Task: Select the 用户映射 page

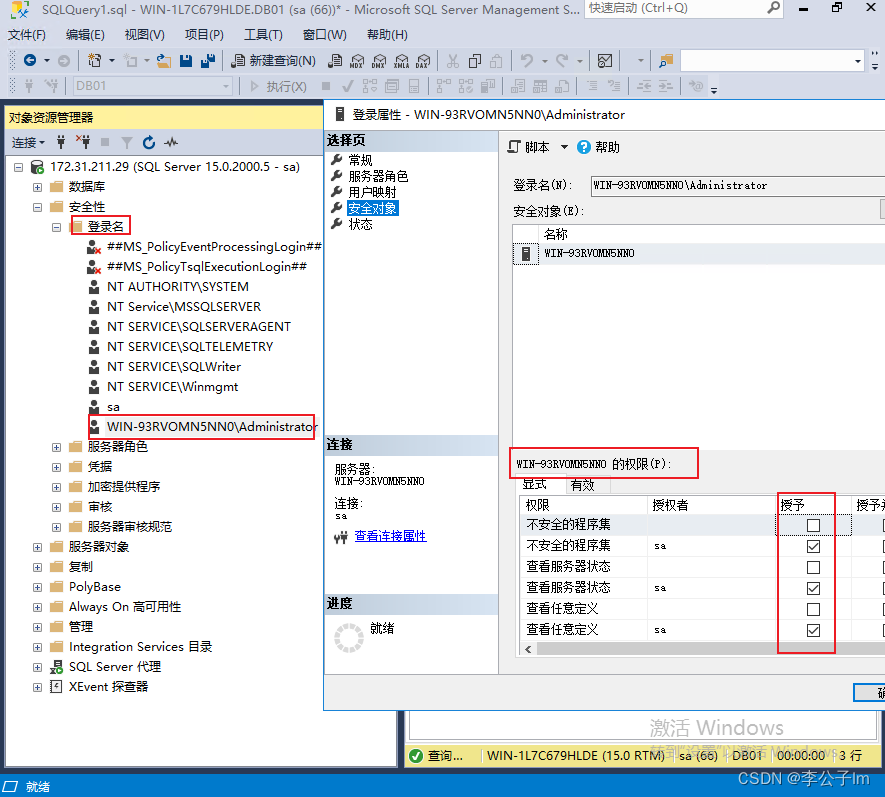Action: [x=372, y=192]
